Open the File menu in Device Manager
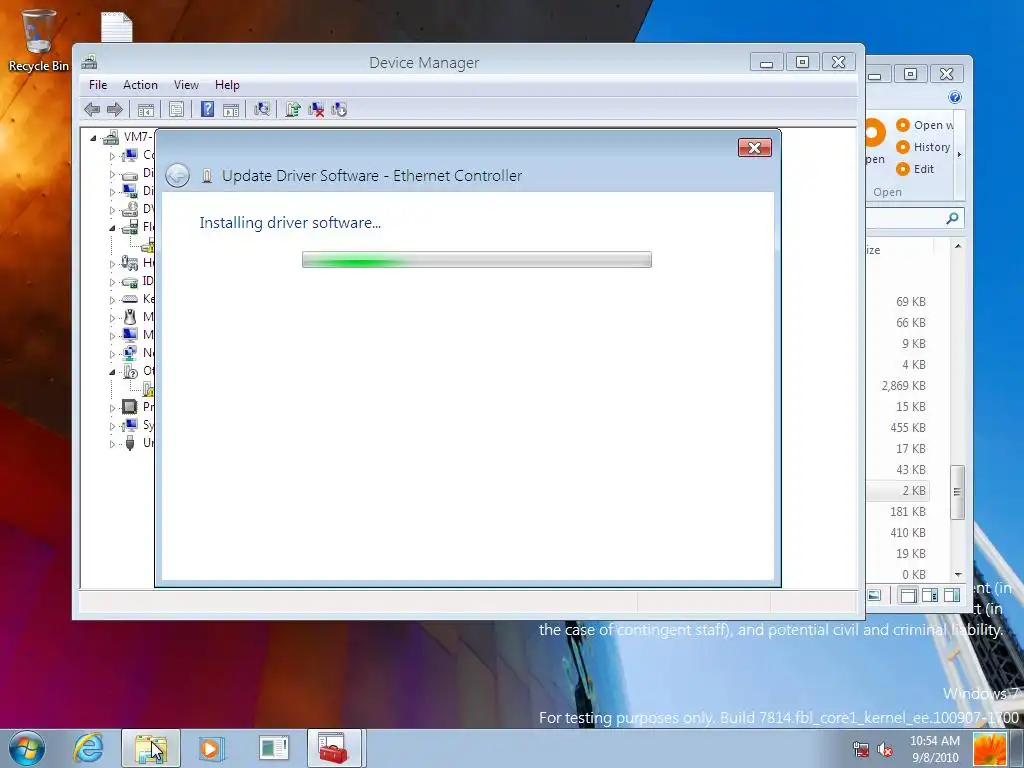The width and height of the screenshot is (1024, 768). point(98,85)
